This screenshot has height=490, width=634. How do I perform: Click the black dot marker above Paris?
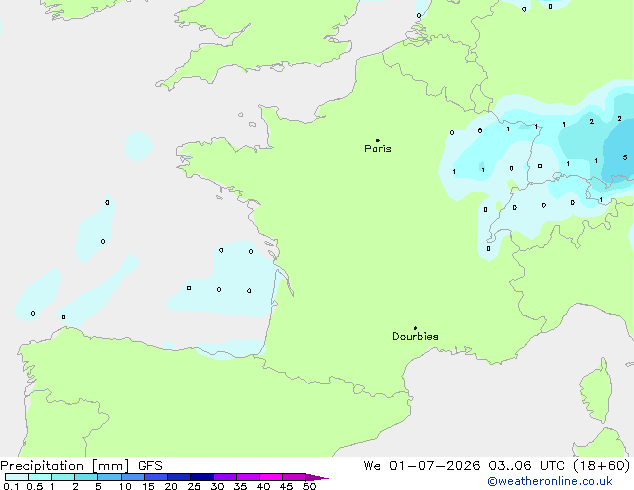click(x=378, y=140)
